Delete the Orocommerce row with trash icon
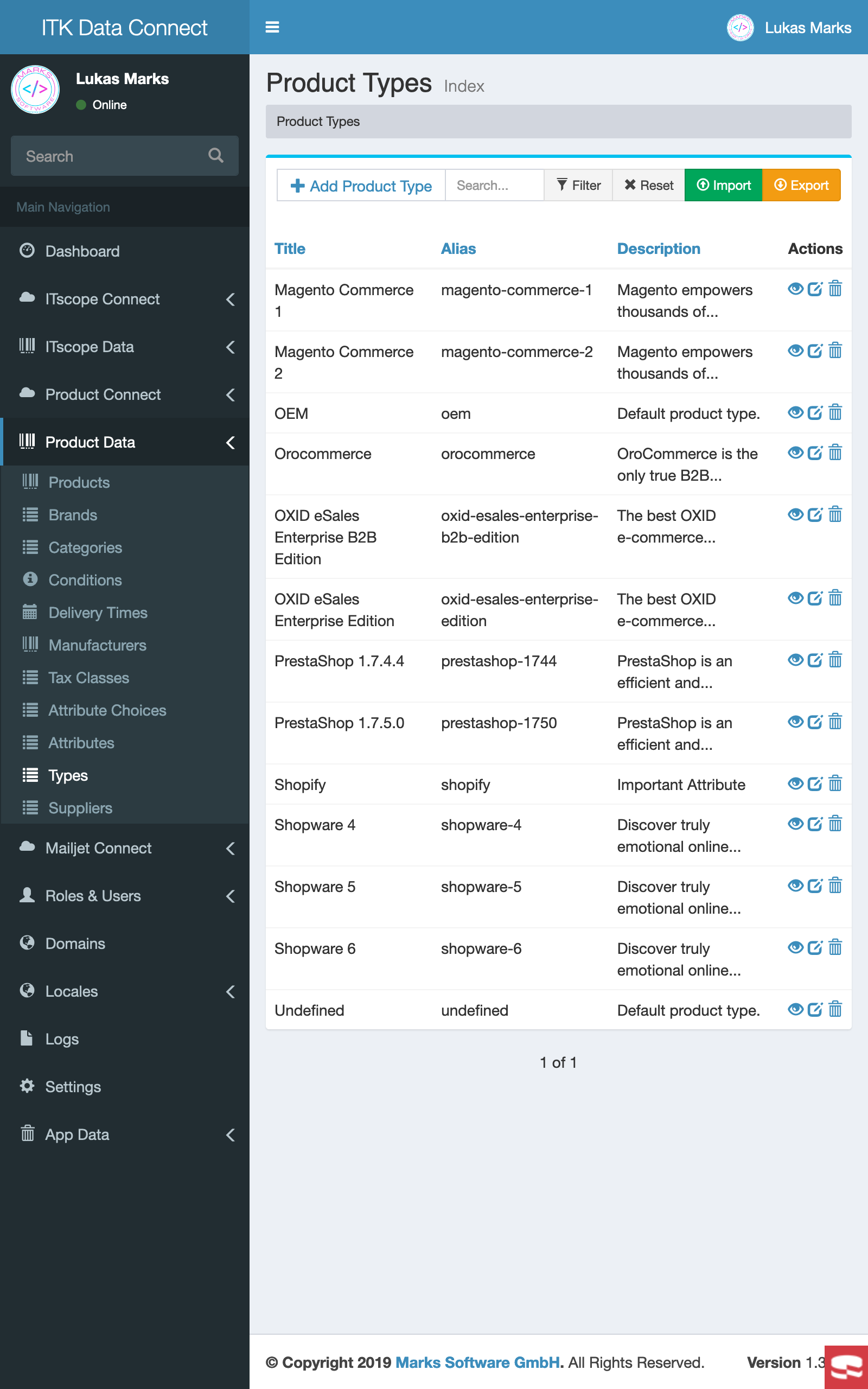This screenshot has height=1389, width=868. tap(835, 453)
